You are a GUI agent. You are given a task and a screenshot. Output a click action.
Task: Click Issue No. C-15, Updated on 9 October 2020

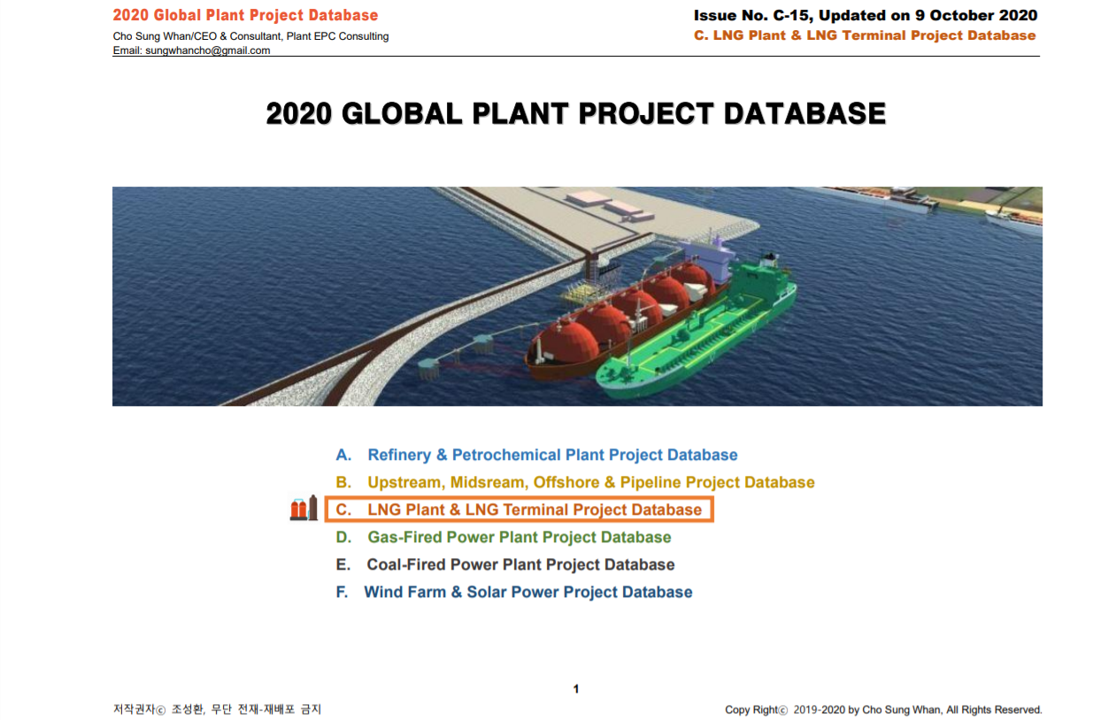[x=865, y=15]
